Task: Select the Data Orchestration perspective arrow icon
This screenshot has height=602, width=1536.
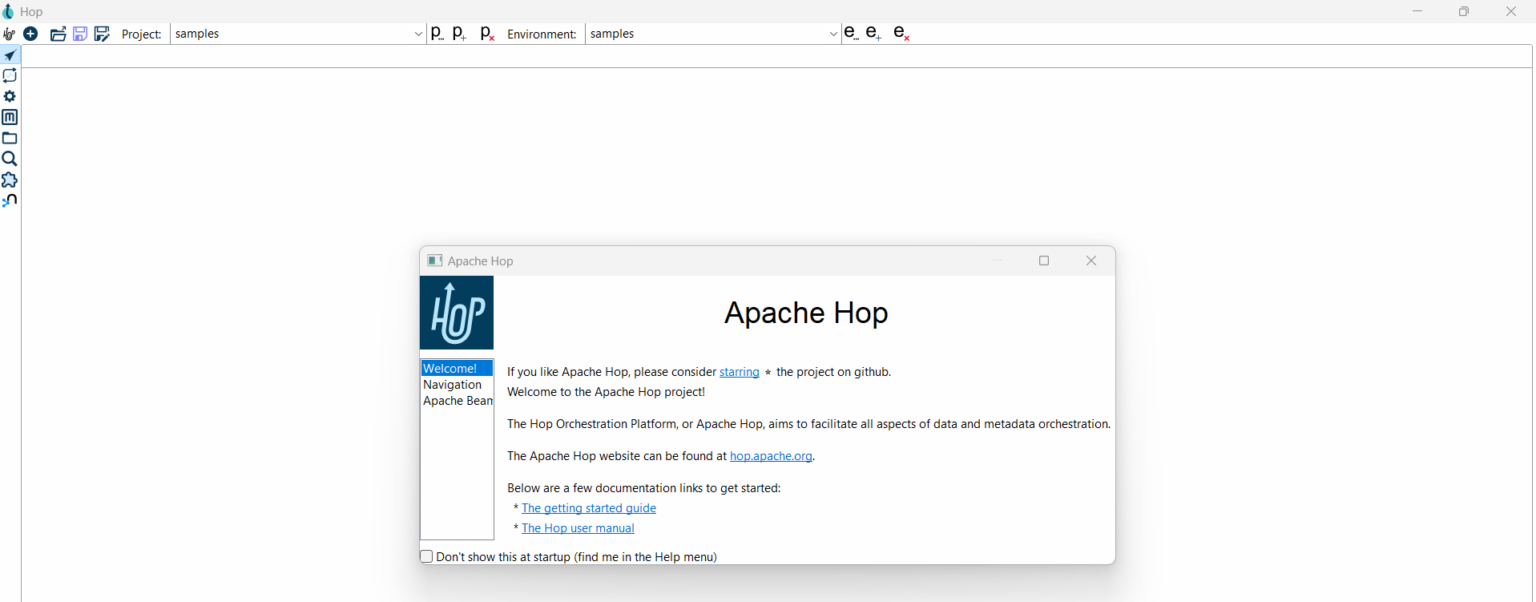Action: 9,55
